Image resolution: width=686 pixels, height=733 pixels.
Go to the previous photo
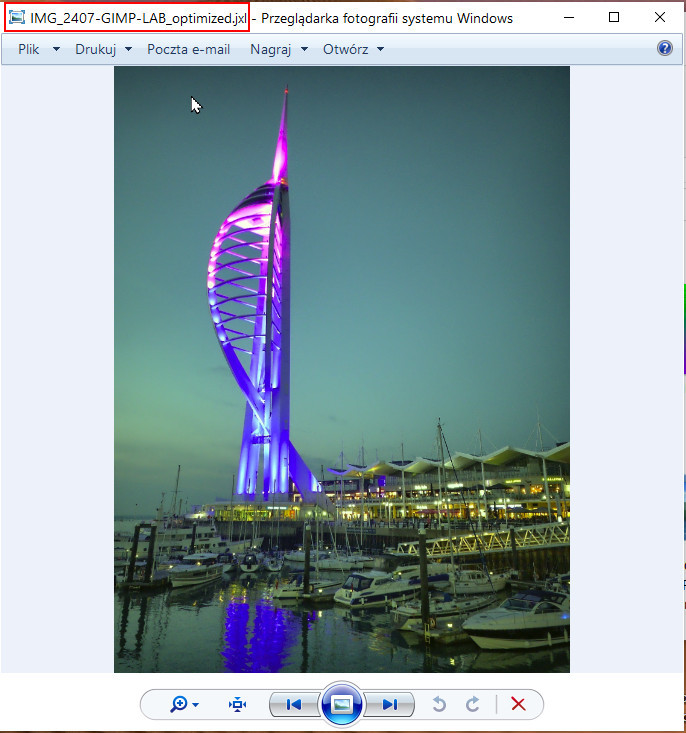[294, 704]
